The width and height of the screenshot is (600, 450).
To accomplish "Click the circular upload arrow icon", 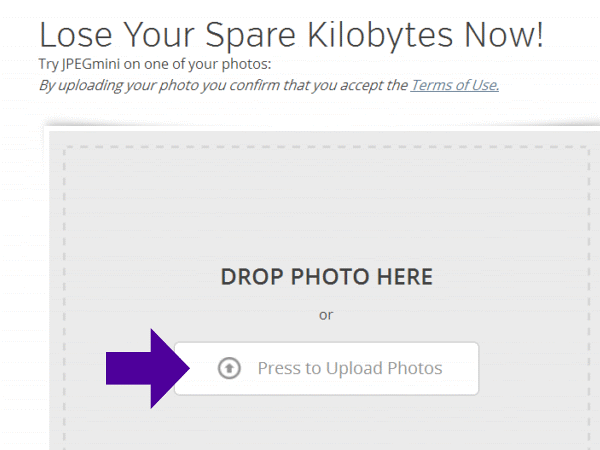I will point(229,368).
